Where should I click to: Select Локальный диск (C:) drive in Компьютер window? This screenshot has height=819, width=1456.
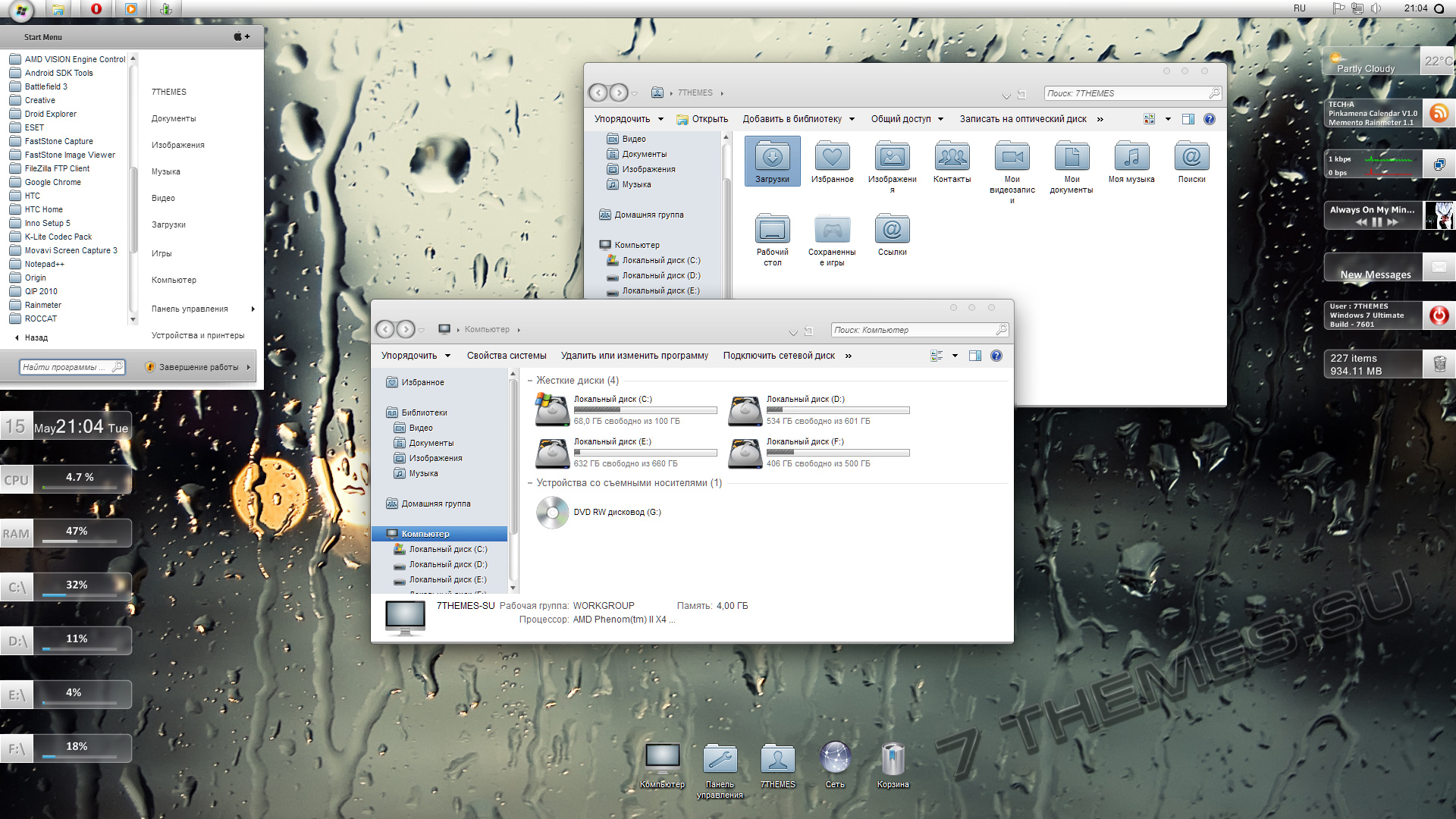click(x=626, y=409)
